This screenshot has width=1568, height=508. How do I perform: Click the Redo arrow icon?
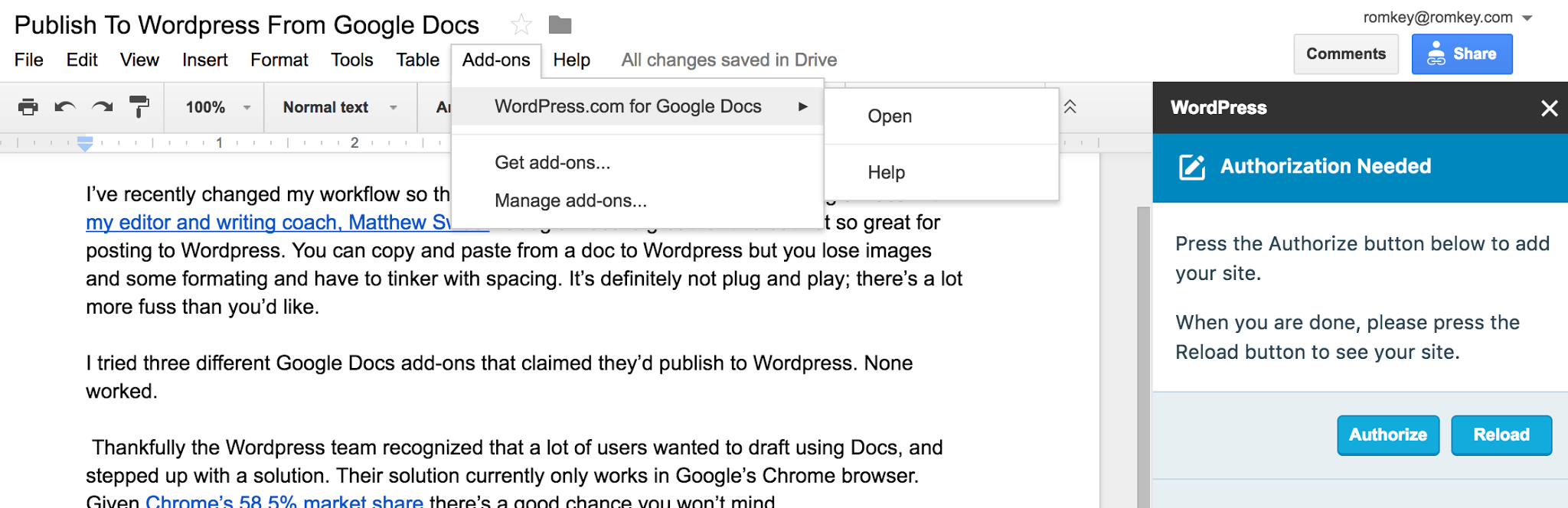tap(102, 107)
